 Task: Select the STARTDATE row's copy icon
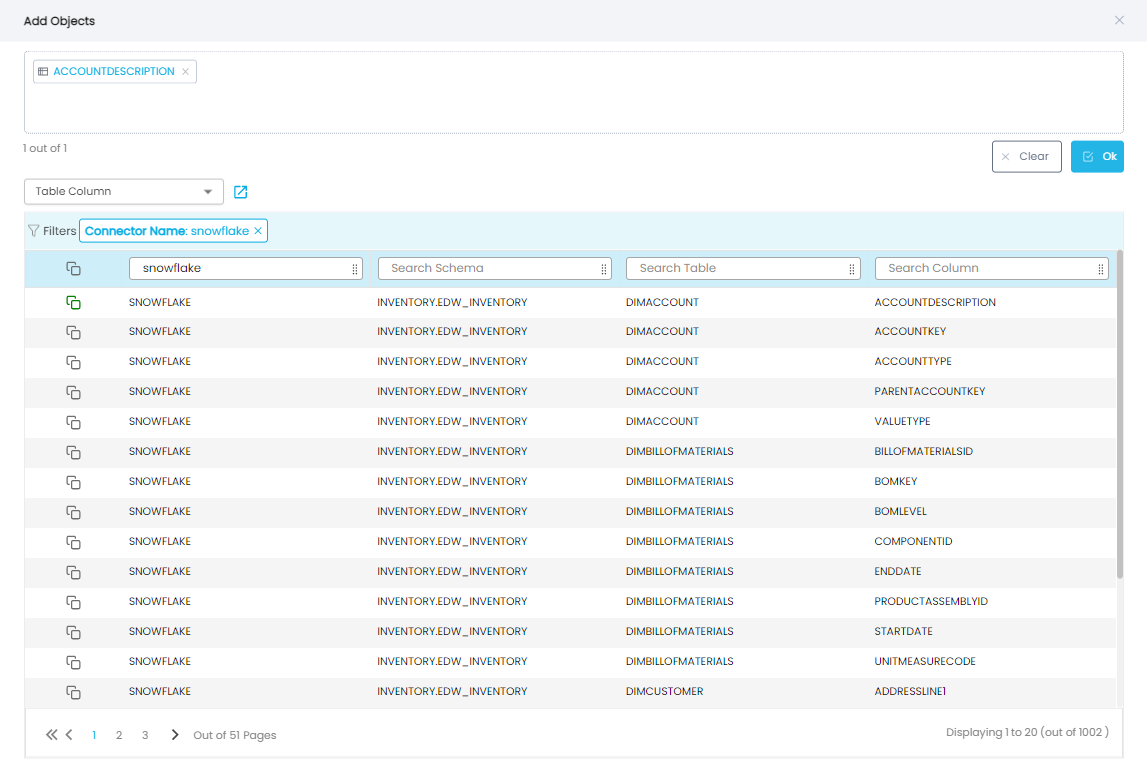(73, 633)
